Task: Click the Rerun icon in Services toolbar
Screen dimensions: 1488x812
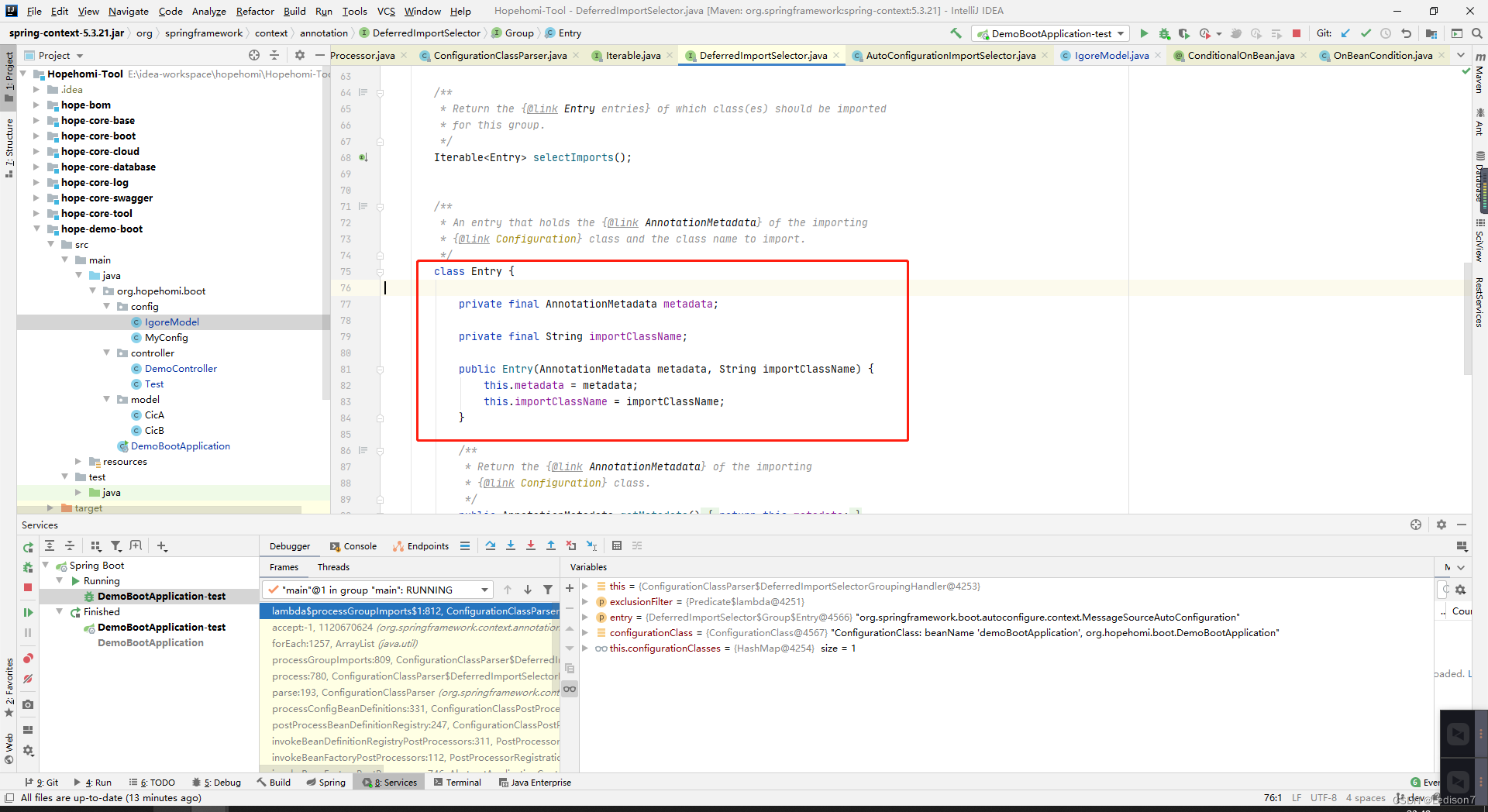Action: coord(28,547)
